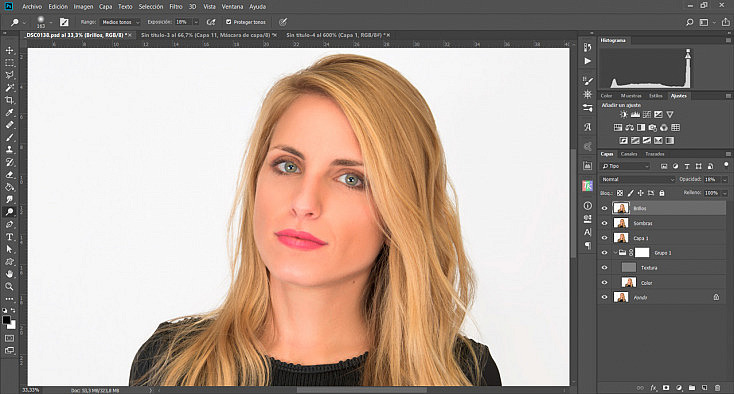Select the Dodge tool in toolbar
This screenshot has width=734, height=394.
point(9,212)
